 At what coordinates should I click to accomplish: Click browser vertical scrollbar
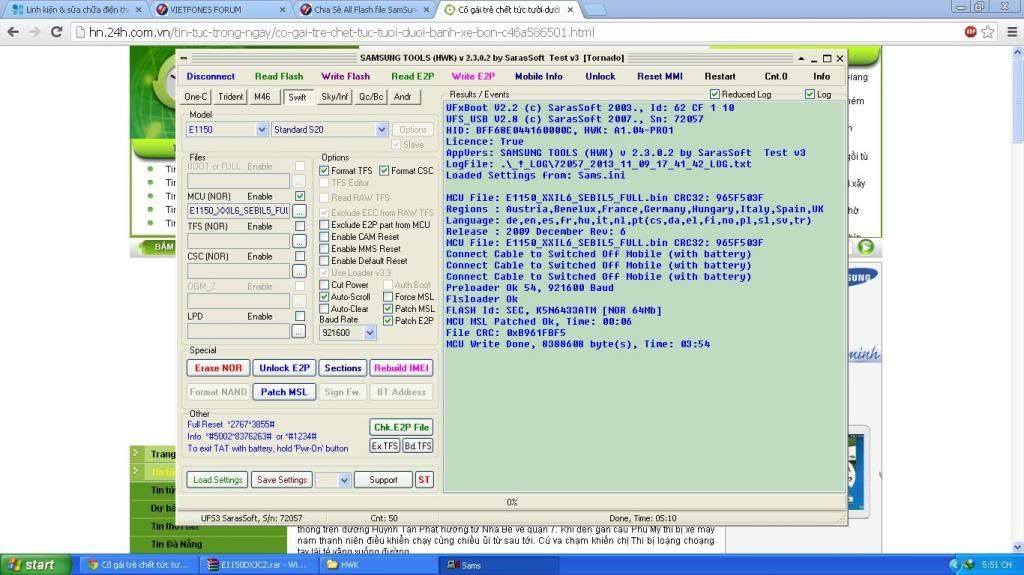(x=1017, y=297)
